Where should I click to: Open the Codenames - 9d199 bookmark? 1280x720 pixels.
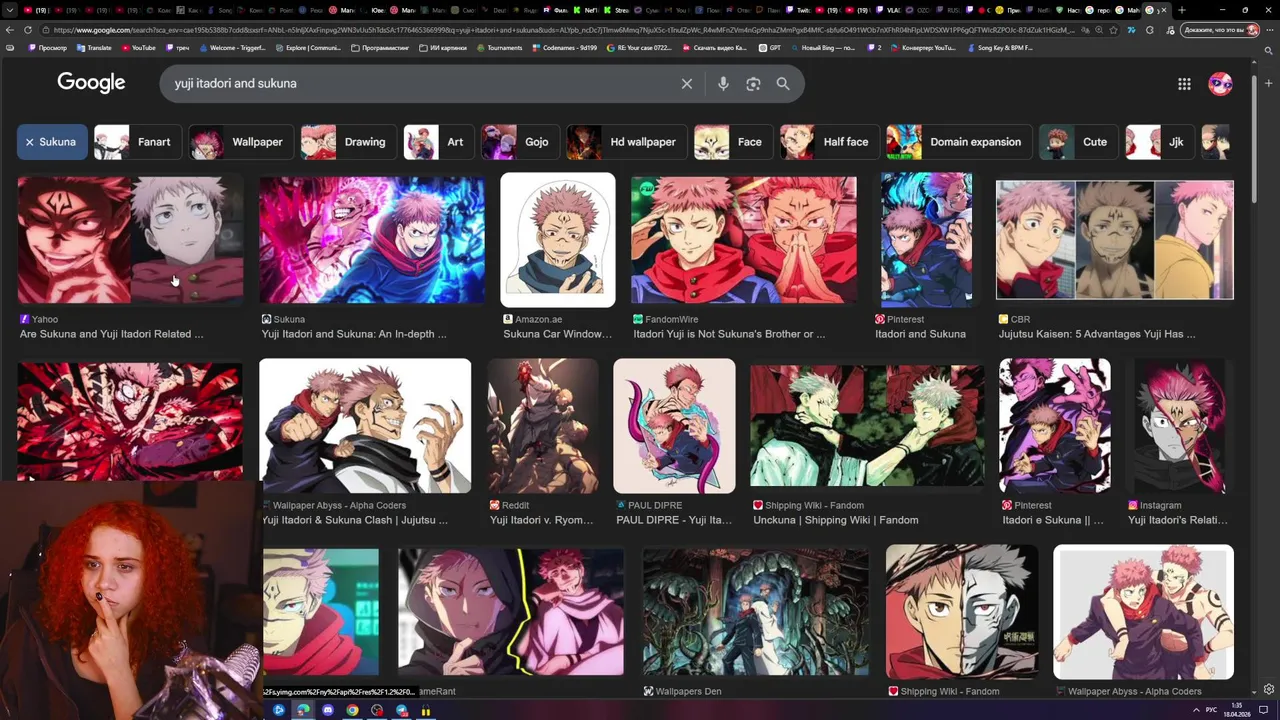tap(566, 48)
